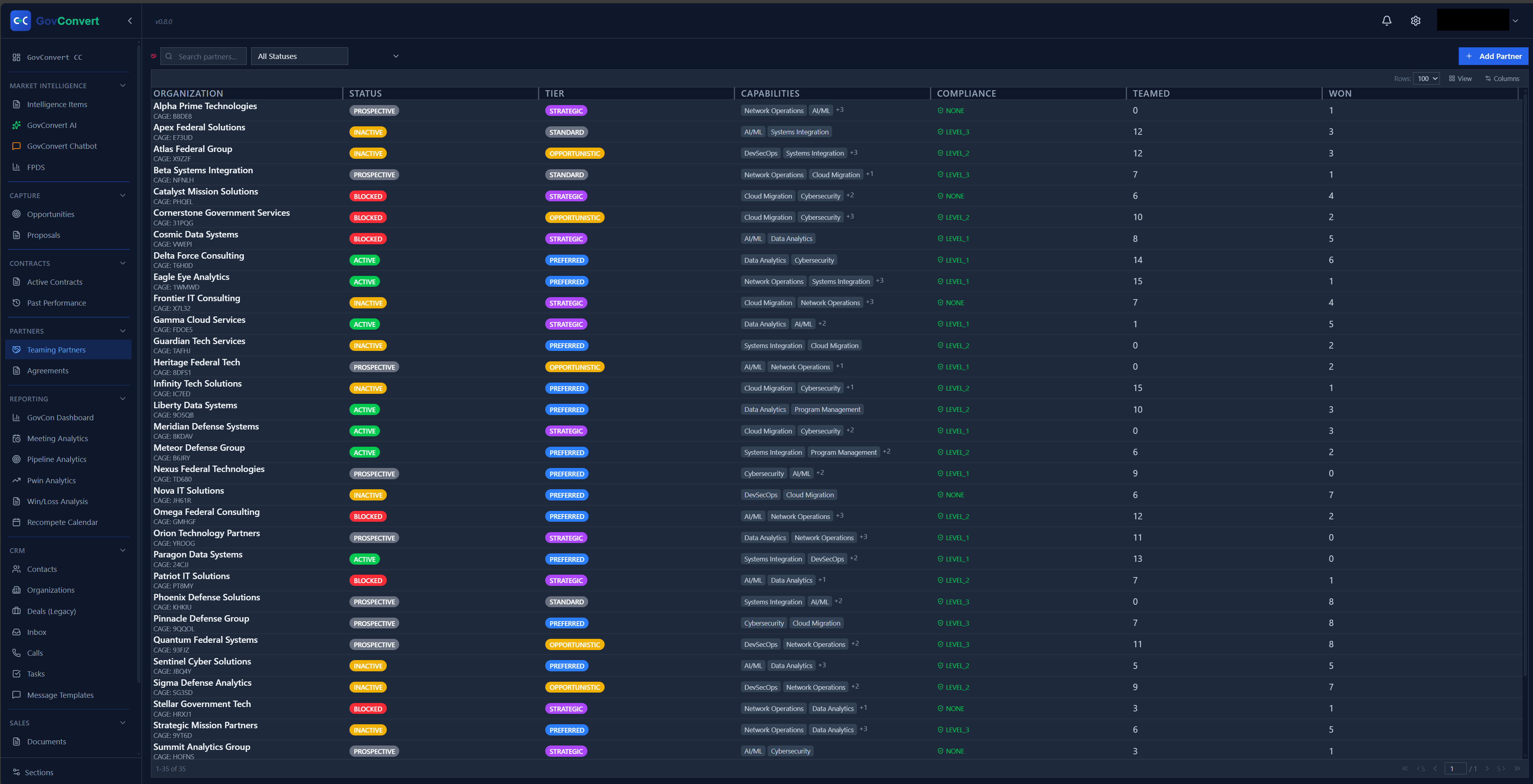Open GovConvert AI sparkle item
This screenshot has height=784, width=1533.
52,125
